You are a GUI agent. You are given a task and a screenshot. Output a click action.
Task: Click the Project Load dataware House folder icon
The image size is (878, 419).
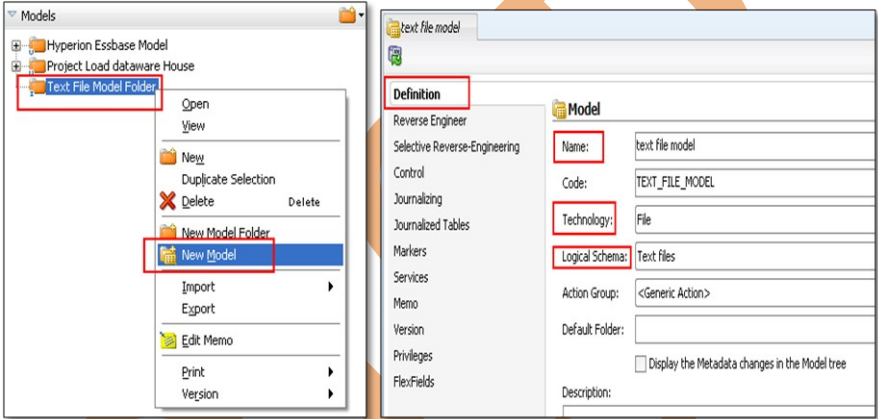pos(37,66)
